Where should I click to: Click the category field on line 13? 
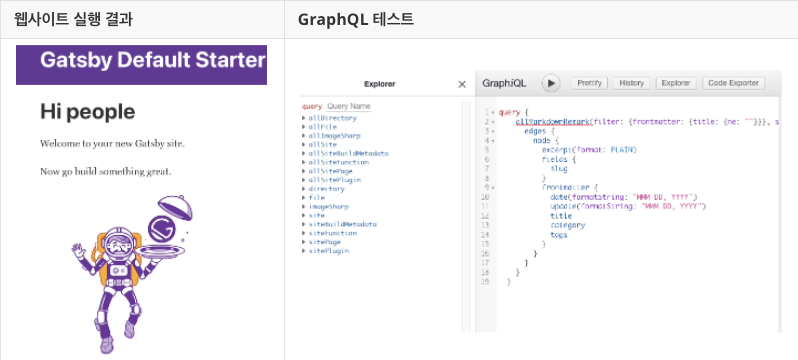click(567, 225)
